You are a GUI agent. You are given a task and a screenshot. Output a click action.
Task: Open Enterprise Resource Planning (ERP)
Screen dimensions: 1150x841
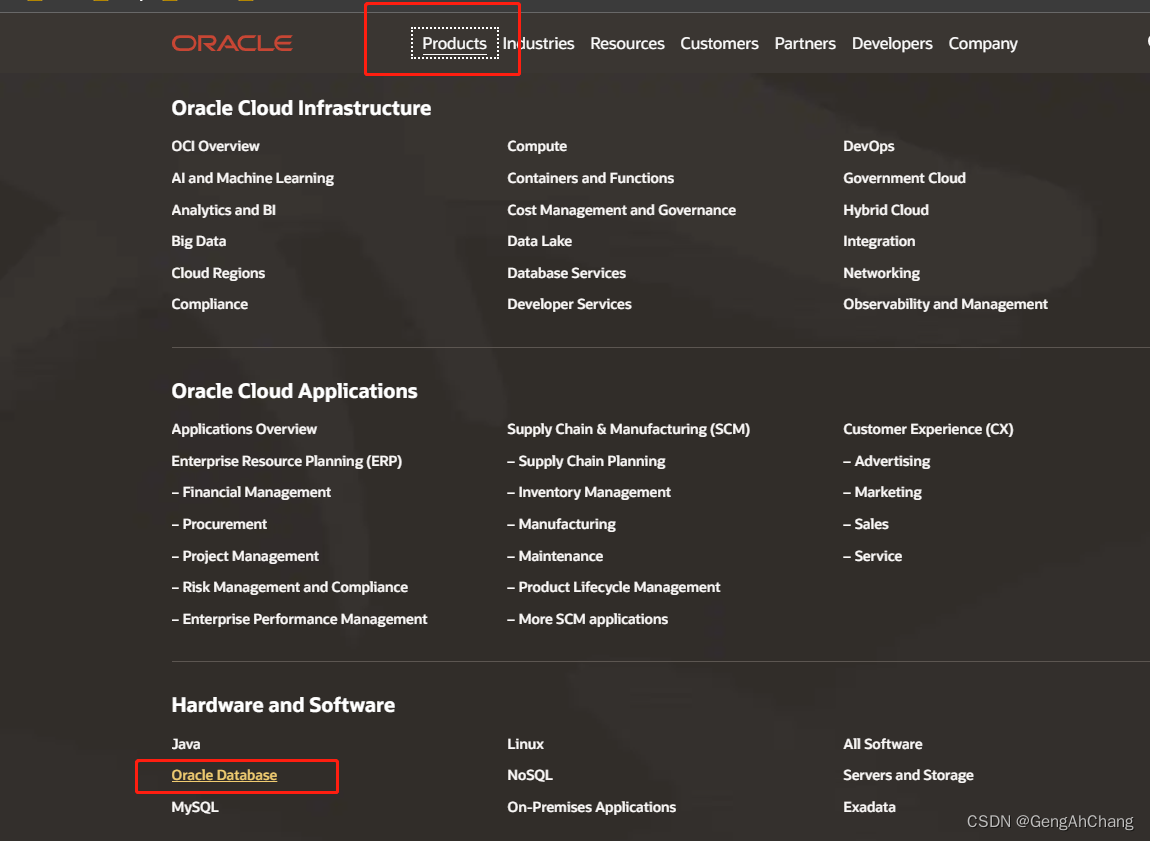click(287, 461)
